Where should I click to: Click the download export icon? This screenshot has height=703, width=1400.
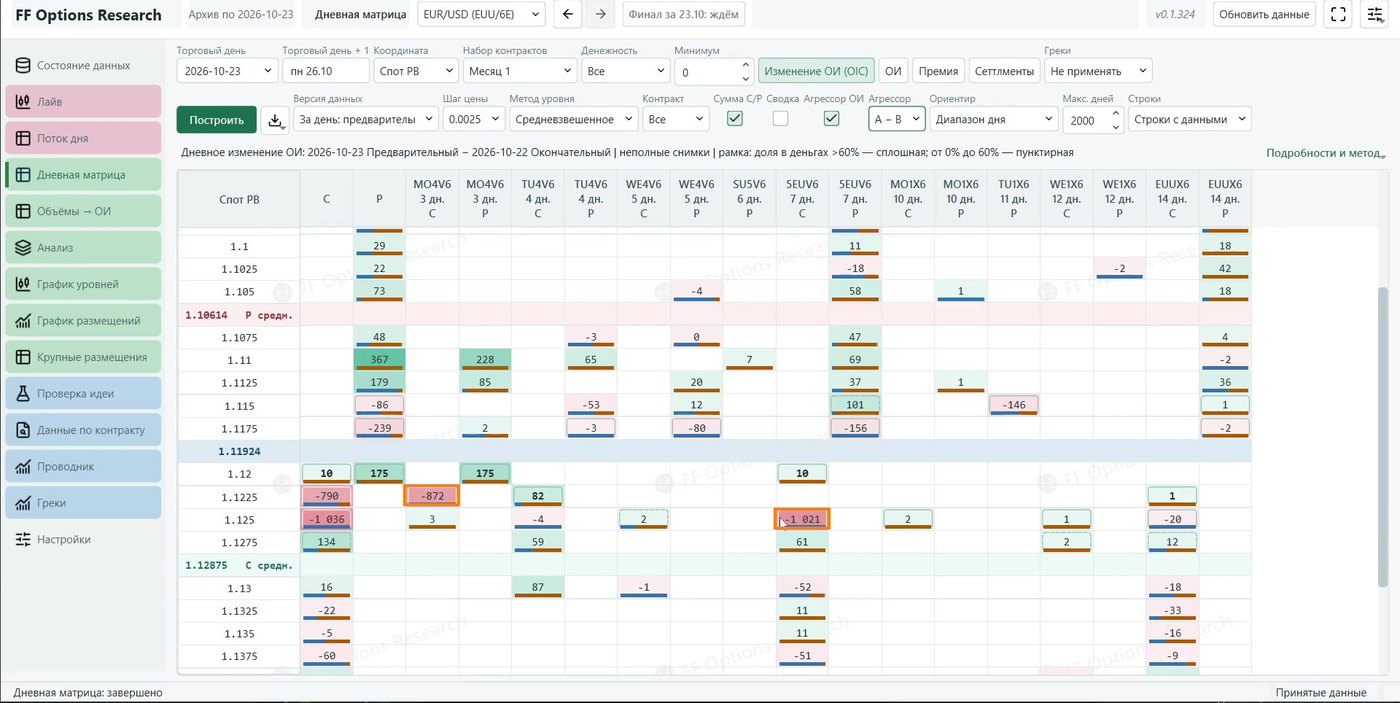tap(275, 120)
